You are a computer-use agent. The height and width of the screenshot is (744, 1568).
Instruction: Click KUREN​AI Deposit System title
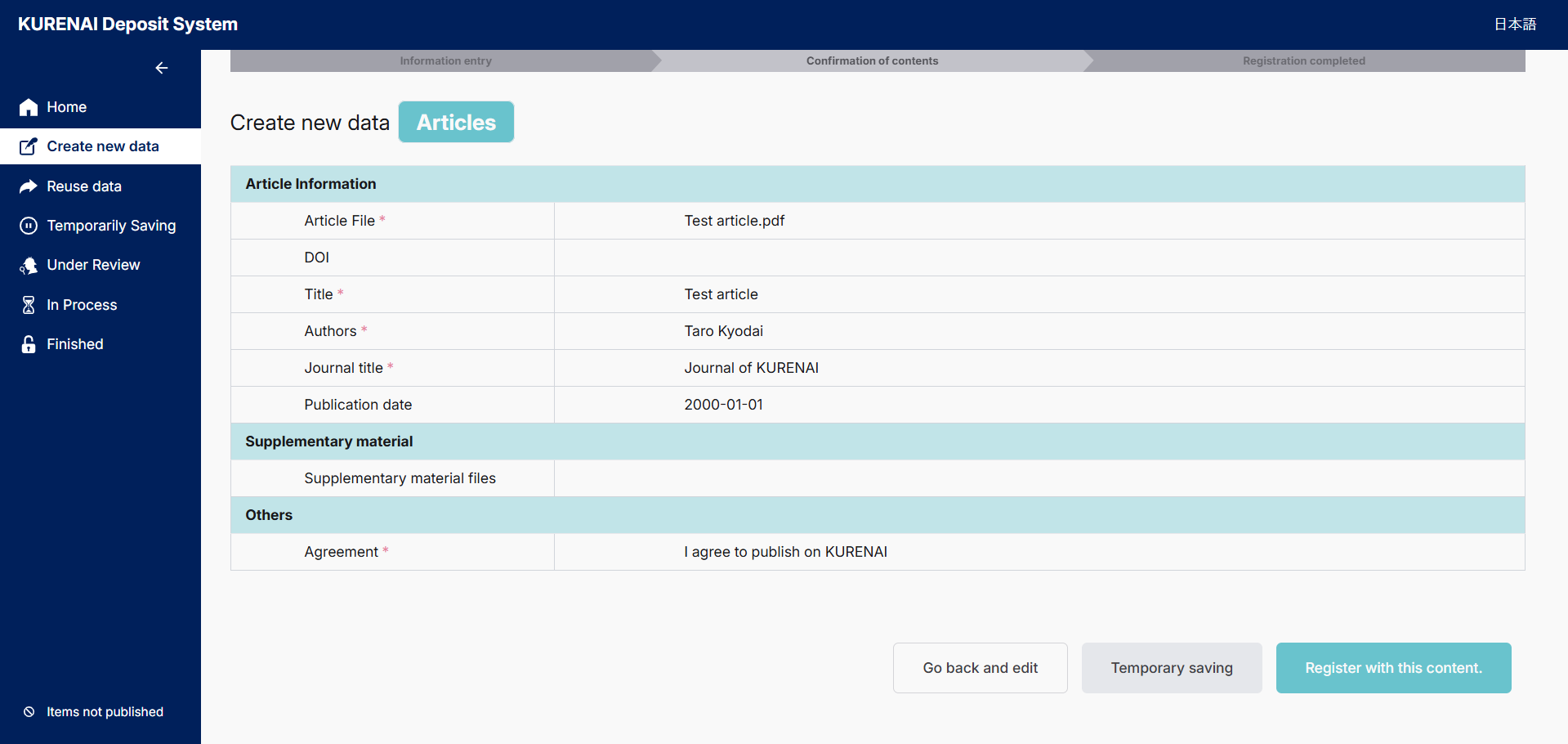coord(127,25)
